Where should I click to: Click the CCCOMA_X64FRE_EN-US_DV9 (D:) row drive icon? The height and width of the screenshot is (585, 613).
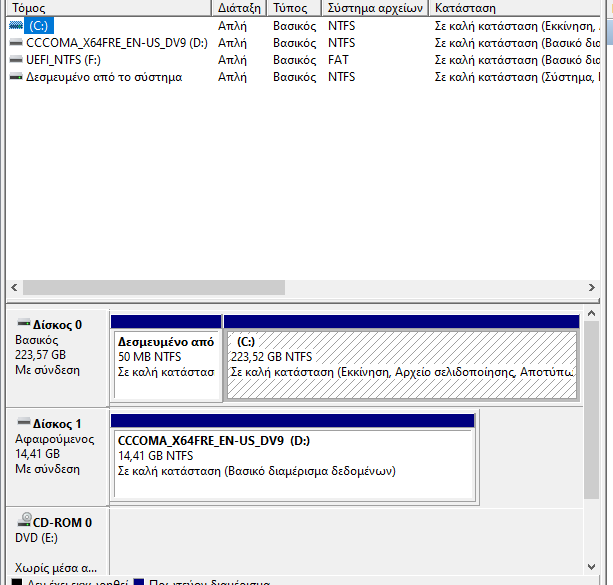[x=16, y=43]
